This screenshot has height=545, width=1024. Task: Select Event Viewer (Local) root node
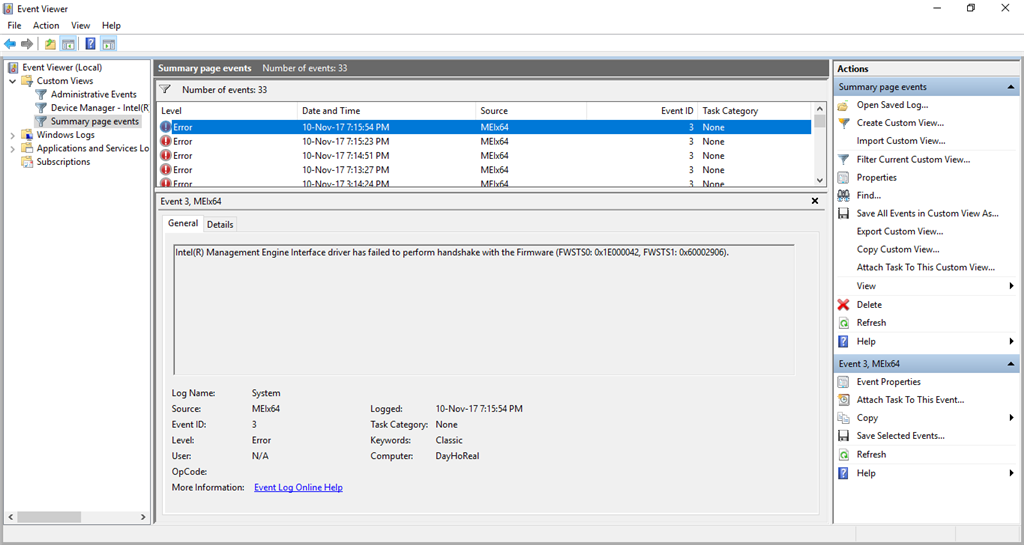[62, 67]
